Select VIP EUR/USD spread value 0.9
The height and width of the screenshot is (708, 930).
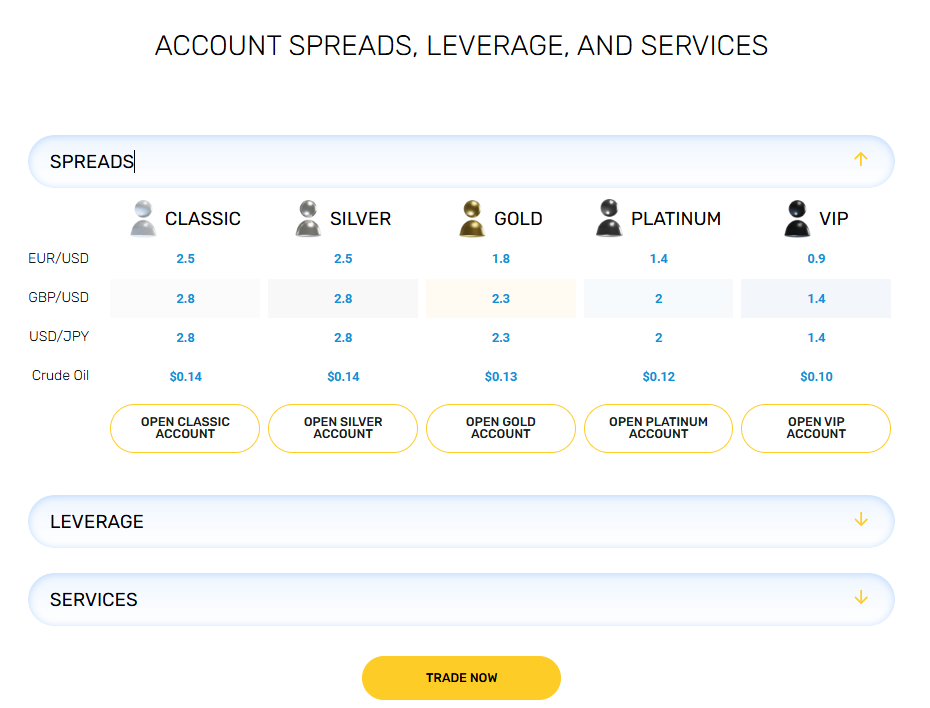tap(816, 259)
